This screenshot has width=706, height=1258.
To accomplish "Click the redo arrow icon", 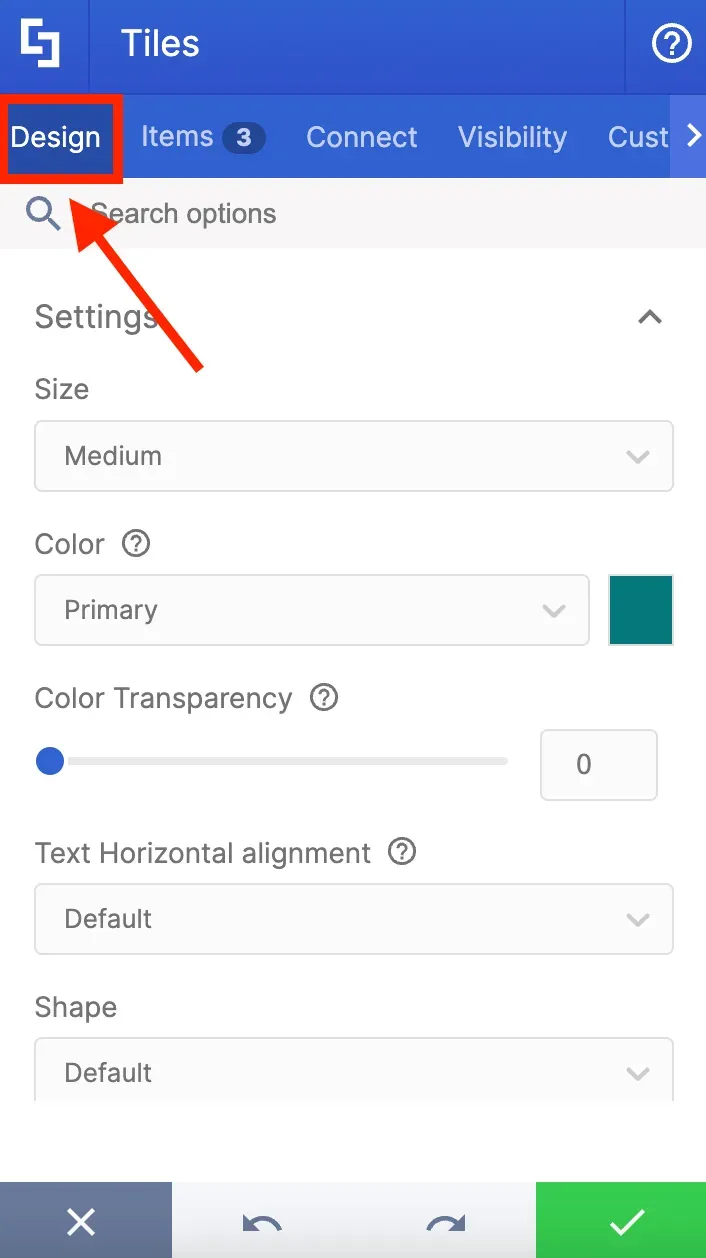I will pyautogui.click(x=446, y=1222).
